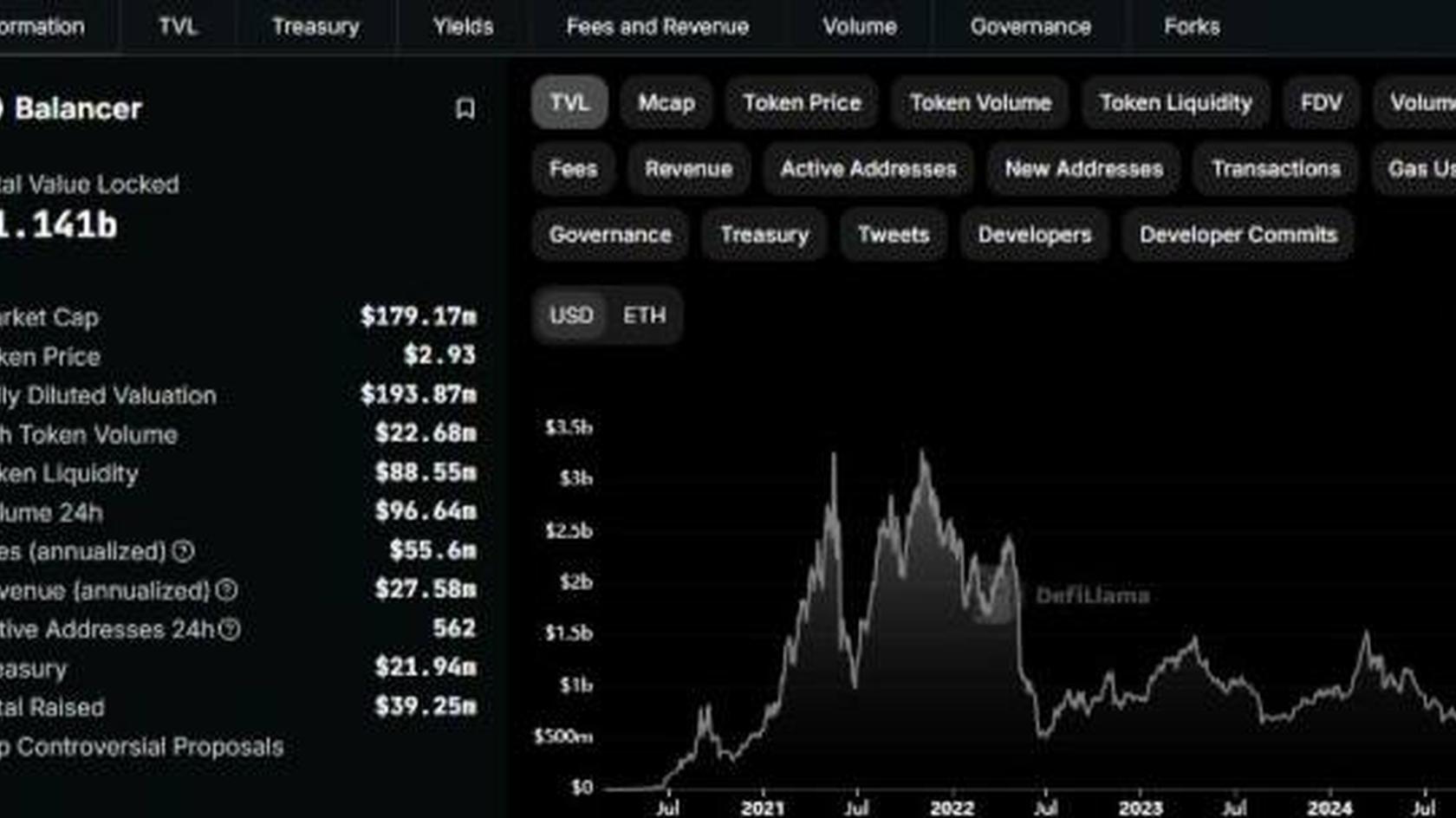Enable Token Liquidity on chart
This screenshot has width=1456, height=818.
(1175, 102)
